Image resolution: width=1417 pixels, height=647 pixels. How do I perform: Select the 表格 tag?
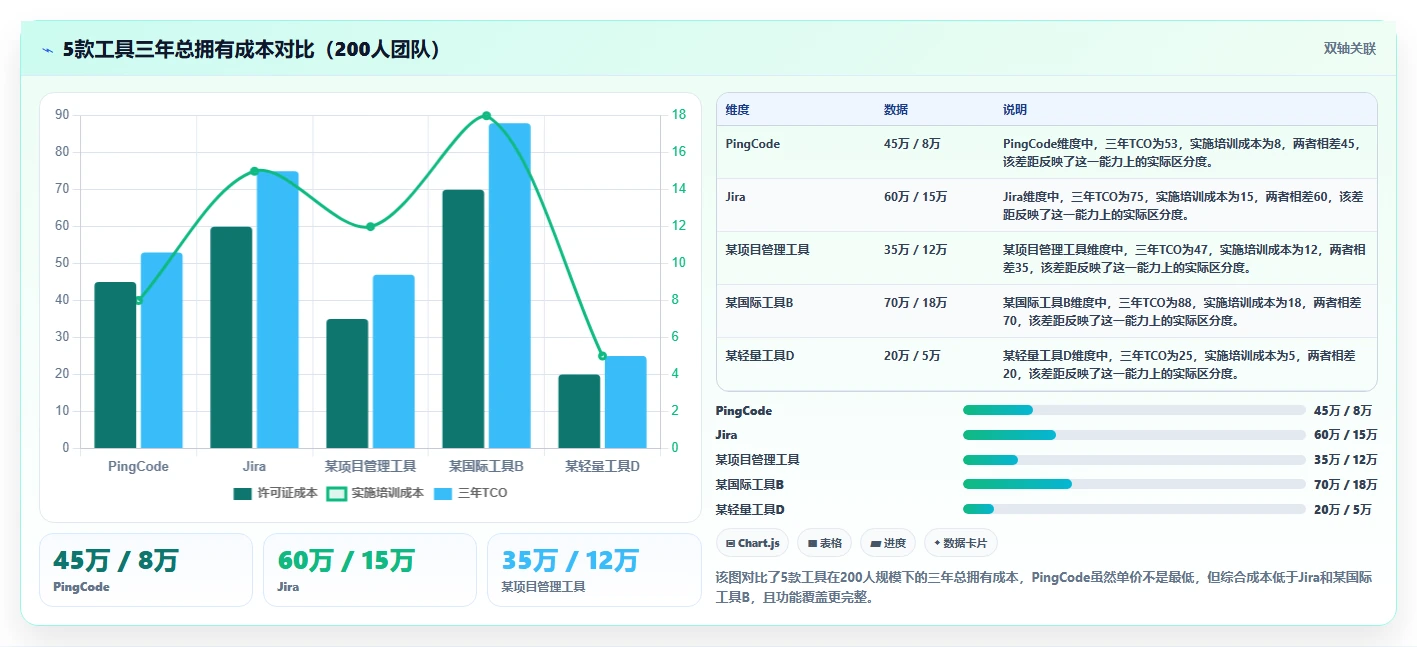point(824,543)
